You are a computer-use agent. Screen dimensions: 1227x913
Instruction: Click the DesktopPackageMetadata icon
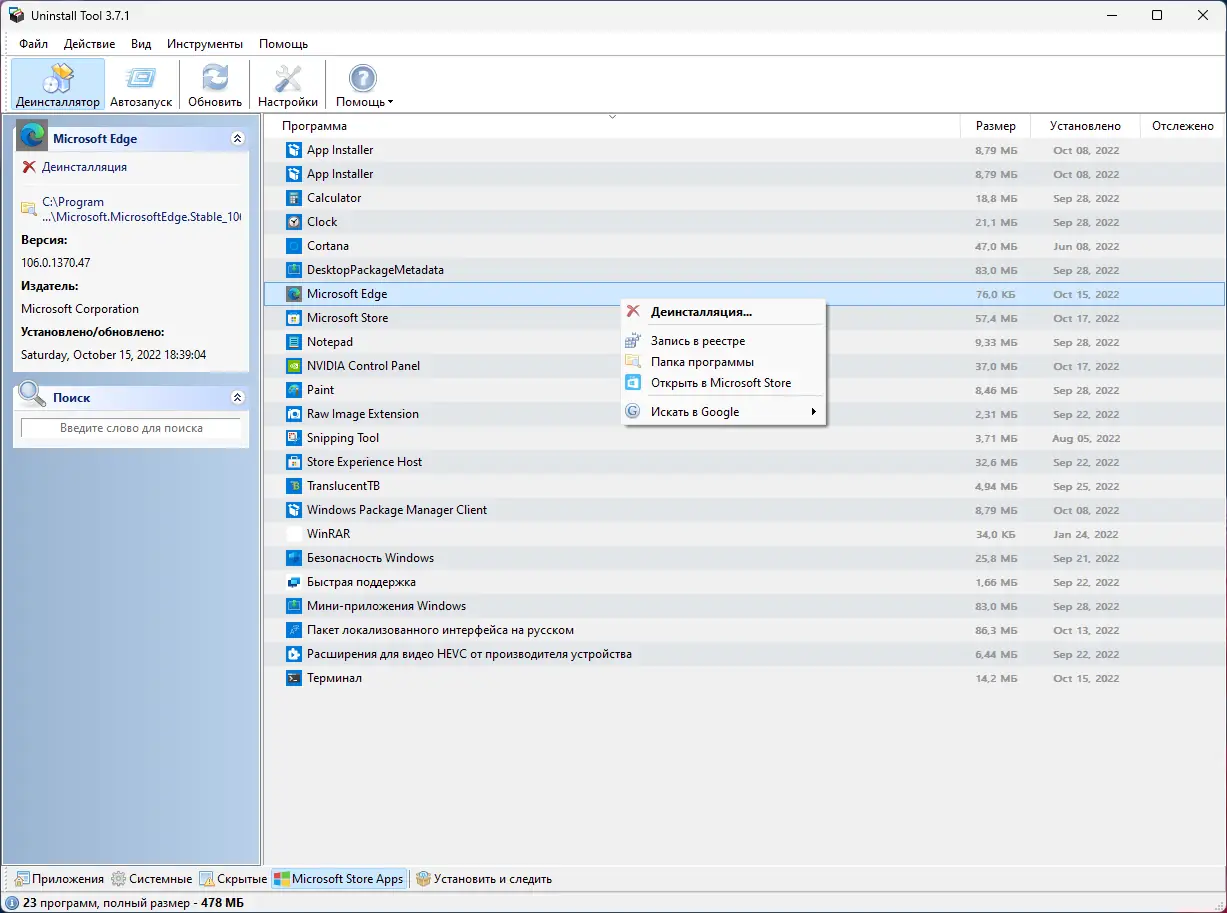click(x=293, y=270)
